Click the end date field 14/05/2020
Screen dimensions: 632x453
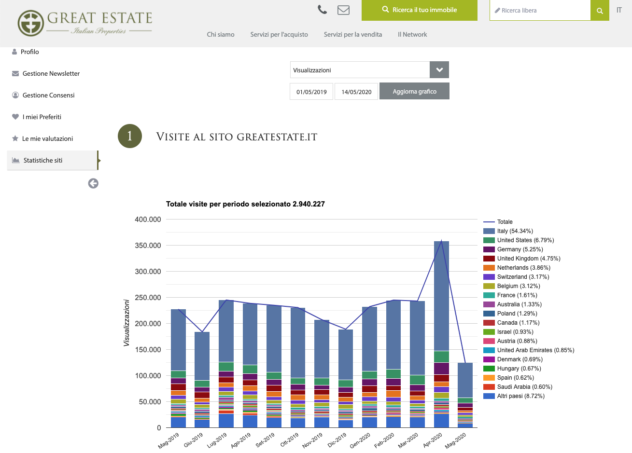(x=356, y=92)
